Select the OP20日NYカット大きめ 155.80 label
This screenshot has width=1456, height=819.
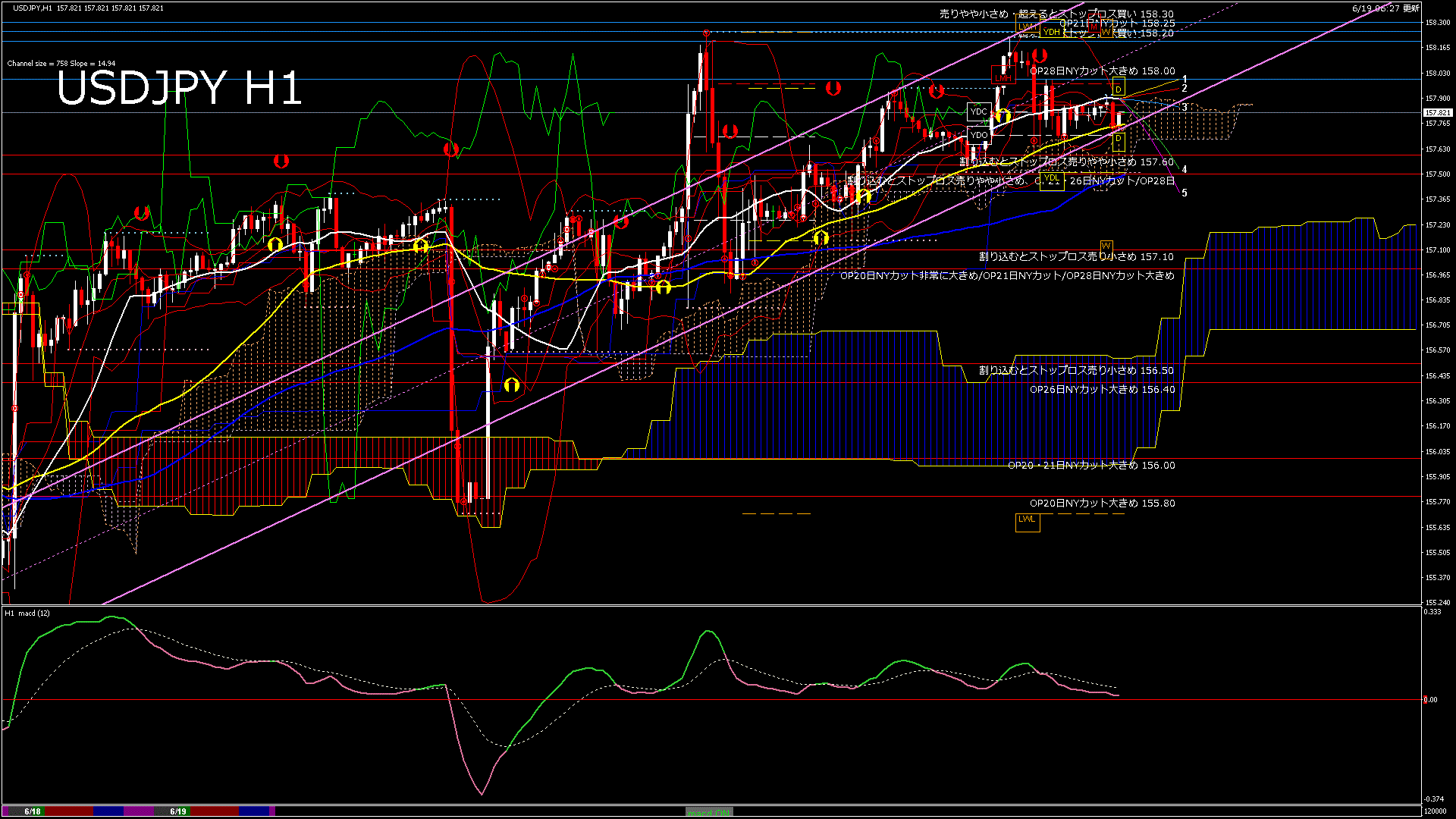1102,504
